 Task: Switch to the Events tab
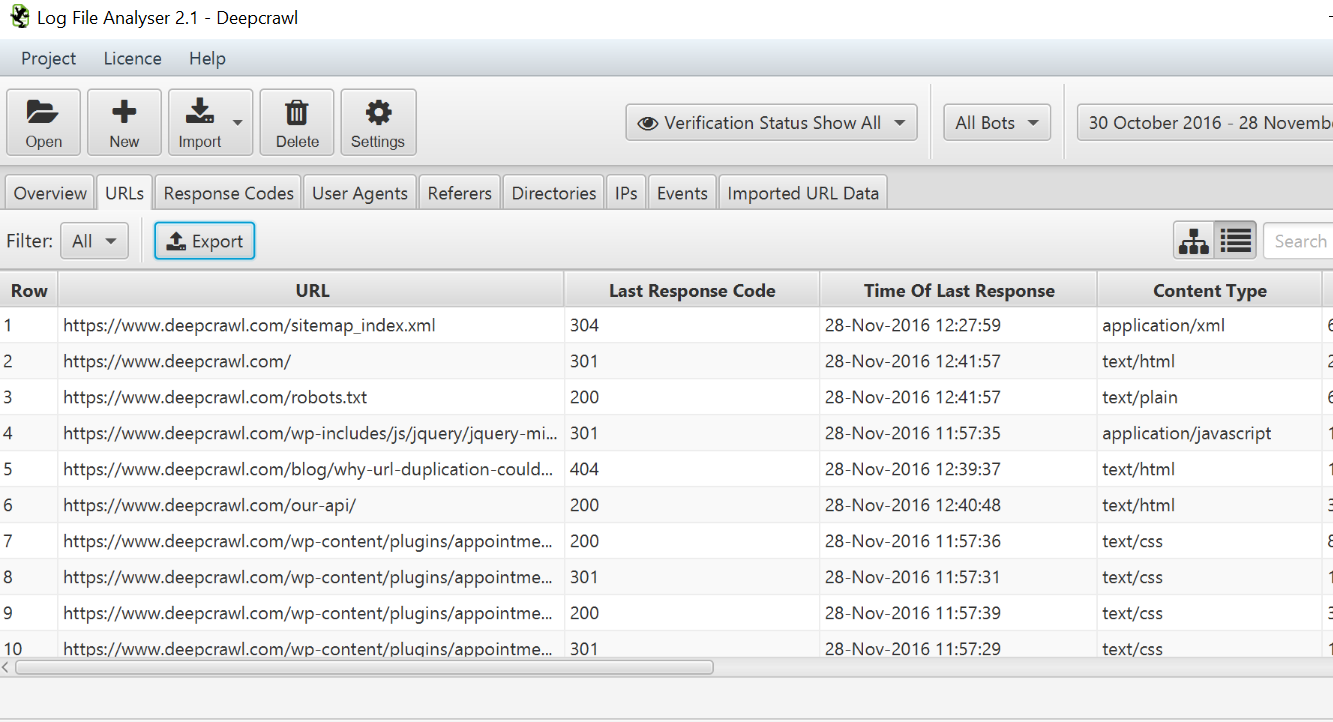683,193
